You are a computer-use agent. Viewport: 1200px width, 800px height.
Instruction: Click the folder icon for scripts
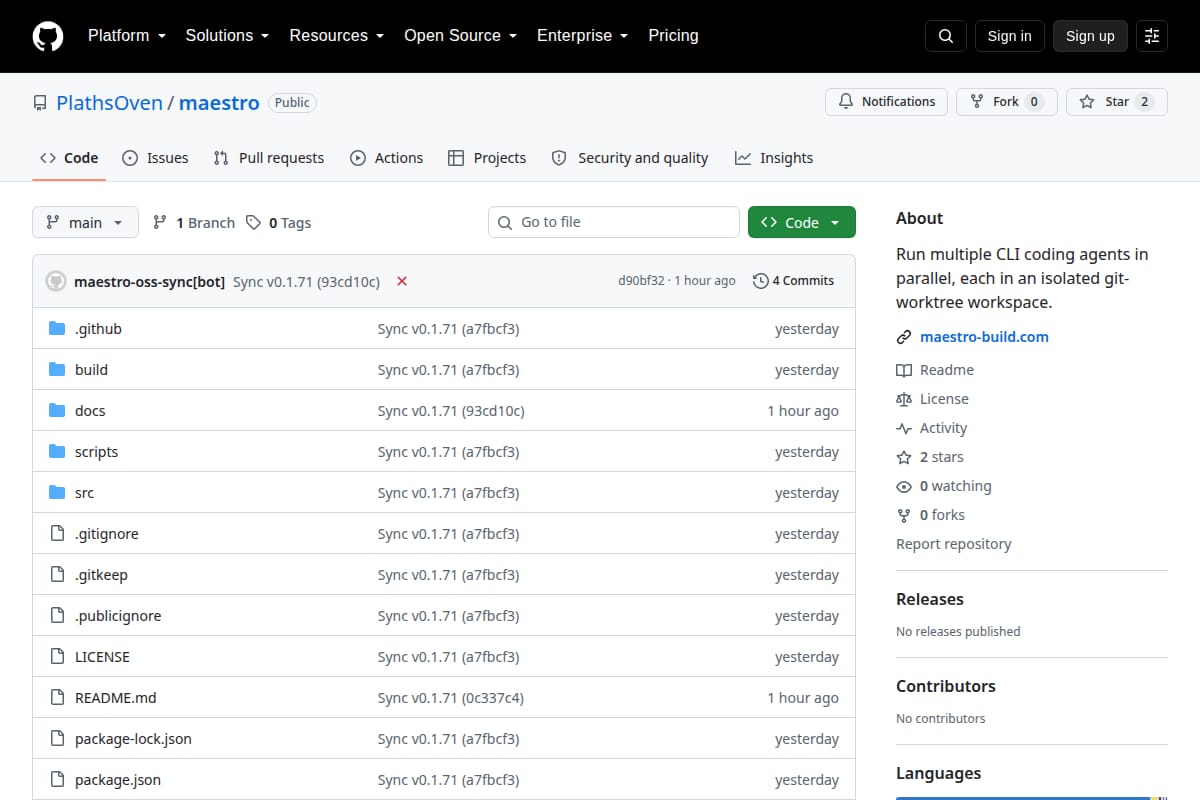(57, 452)
